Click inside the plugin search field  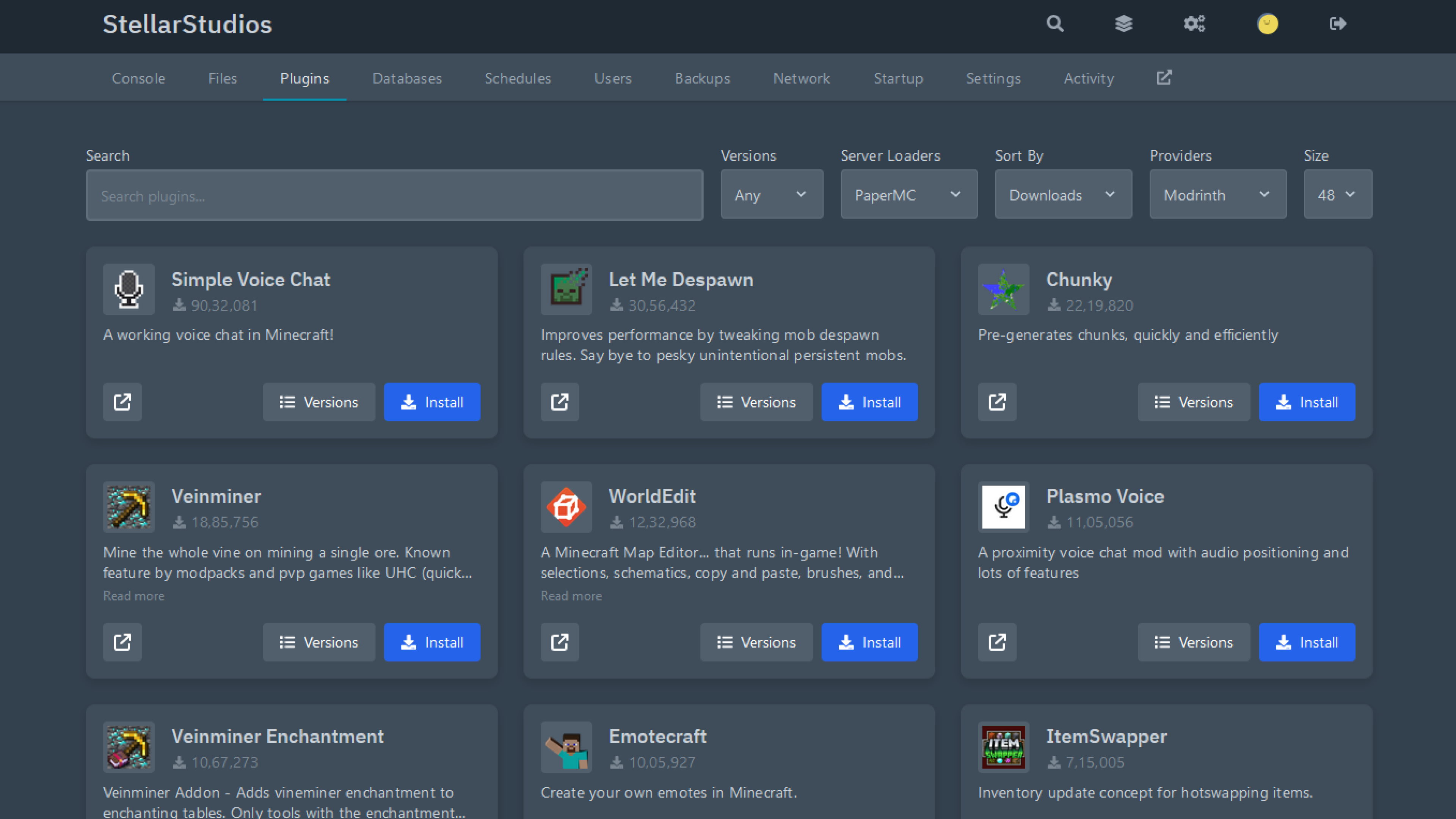pyautogui.click(x=394, y=195)
